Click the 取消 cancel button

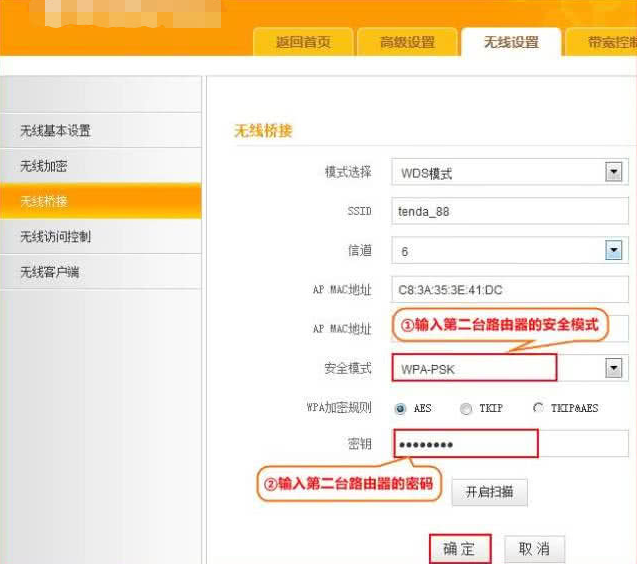534,549
